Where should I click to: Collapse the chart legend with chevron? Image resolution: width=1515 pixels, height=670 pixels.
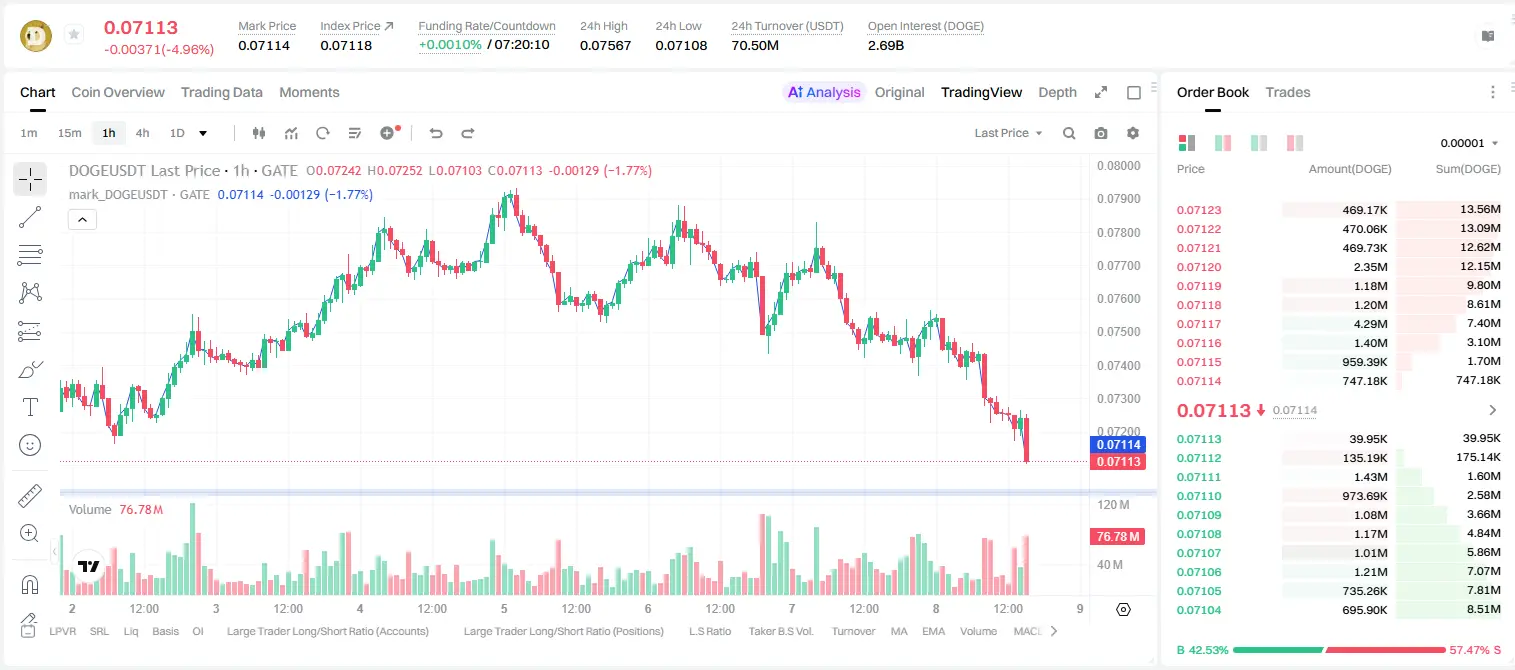click(82, 220)
